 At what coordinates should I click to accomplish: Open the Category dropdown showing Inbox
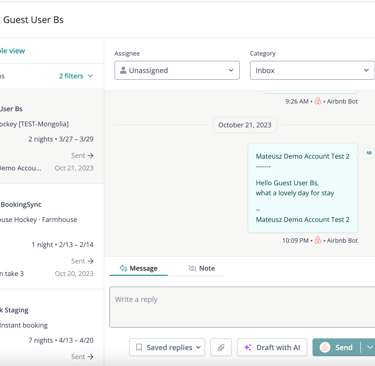(312, 70)
